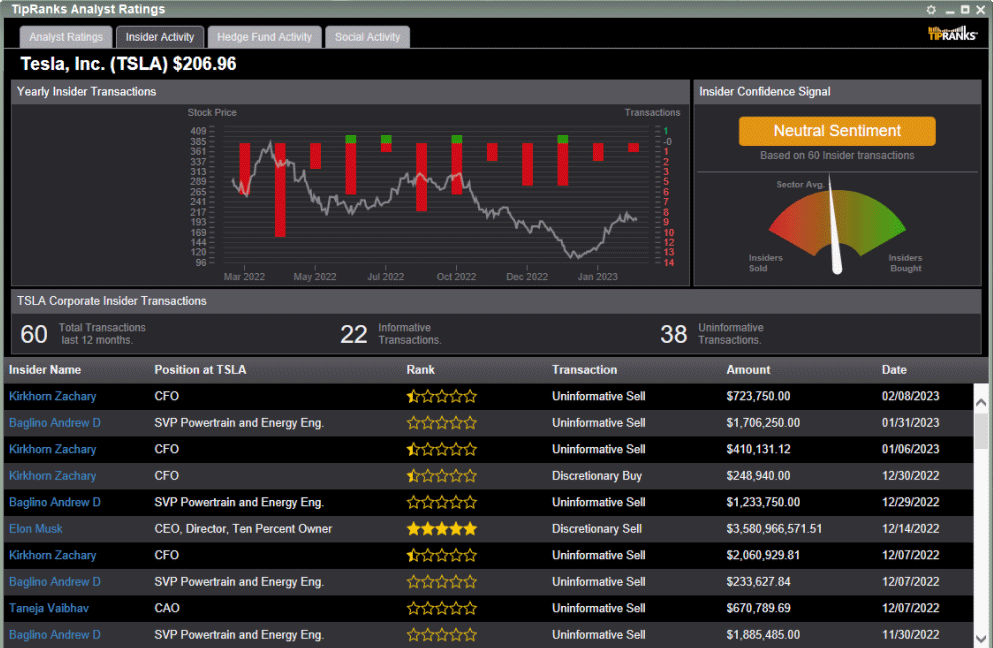Sort by the Date column header

click(x=894, y=370)
